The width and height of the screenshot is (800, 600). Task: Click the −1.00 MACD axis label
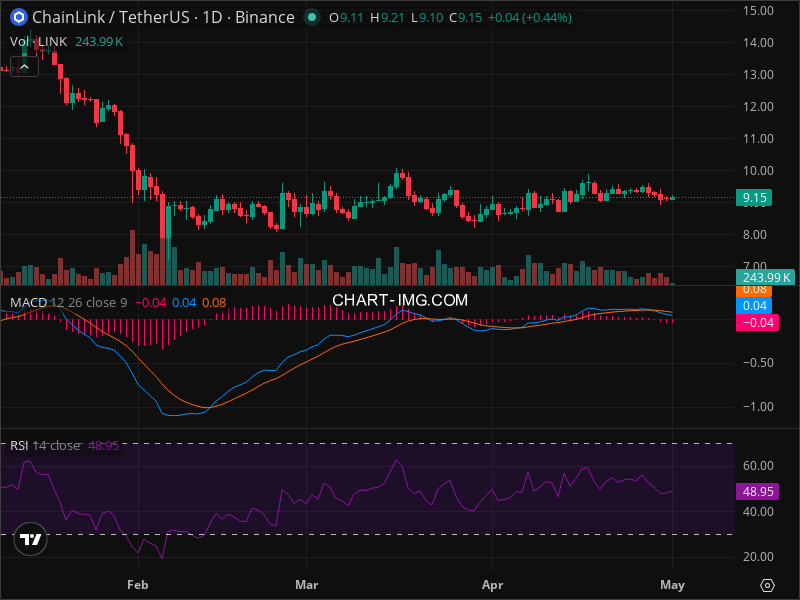click(x=758, y=407)
